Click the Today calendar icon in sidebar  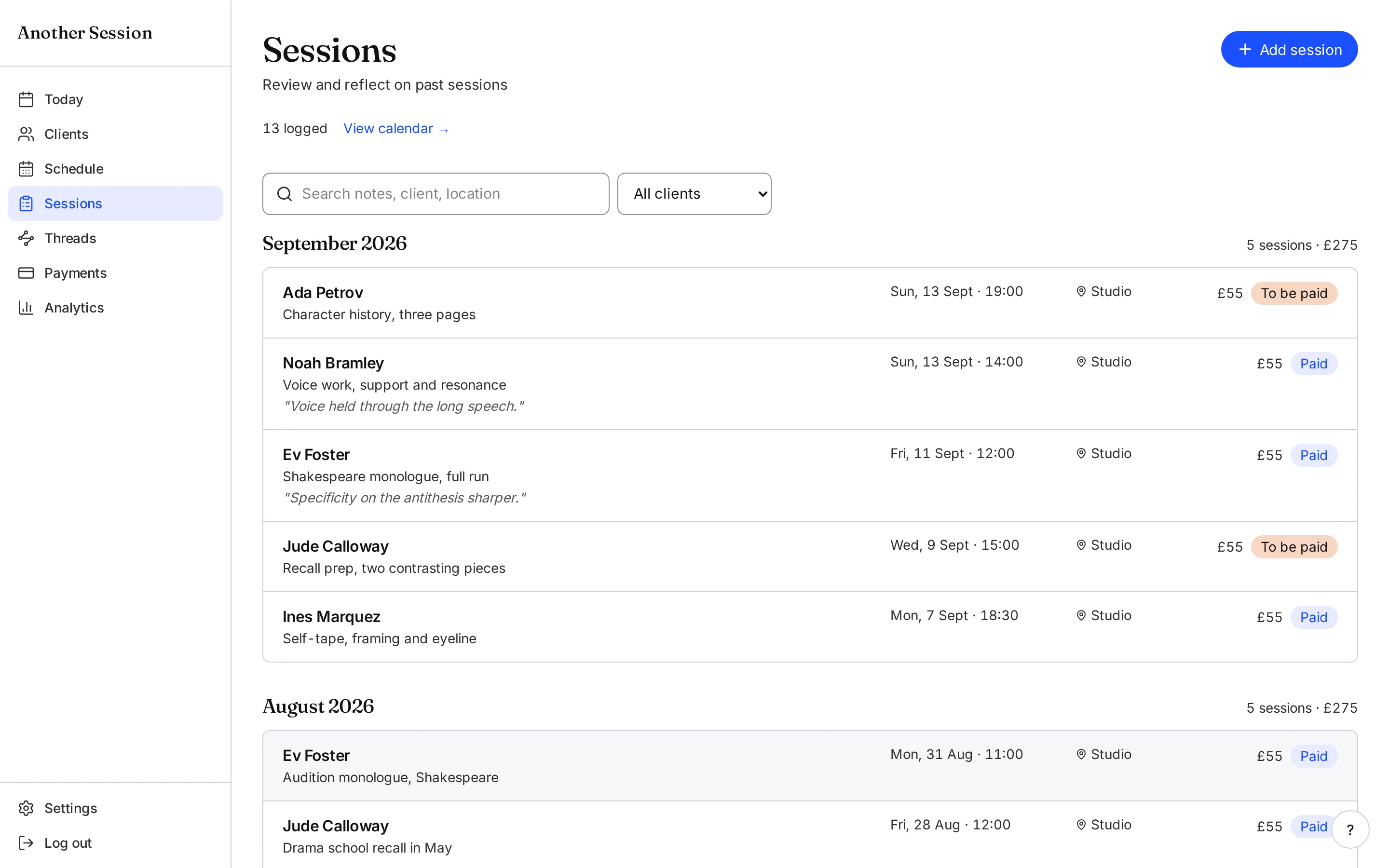coord(26,99)
